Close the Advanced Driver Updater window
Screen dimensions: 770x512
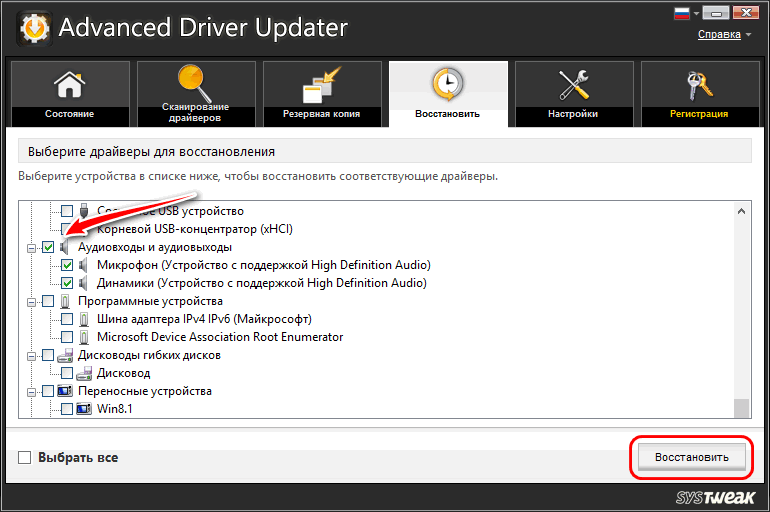[x=745, y=12]
